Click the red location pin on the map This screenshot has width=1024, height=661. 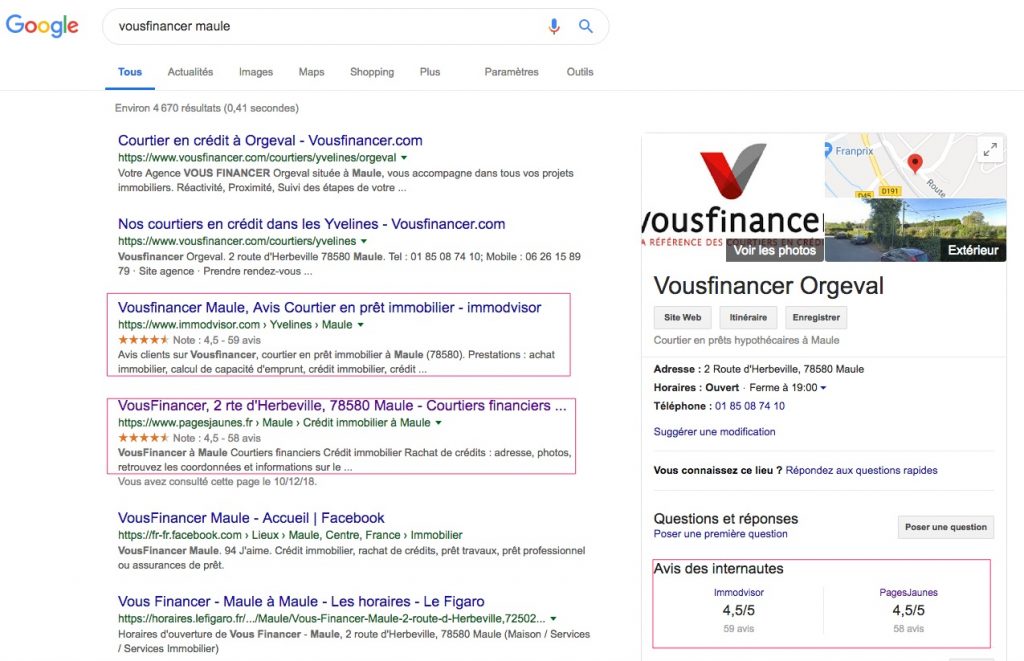coord(913,164)
